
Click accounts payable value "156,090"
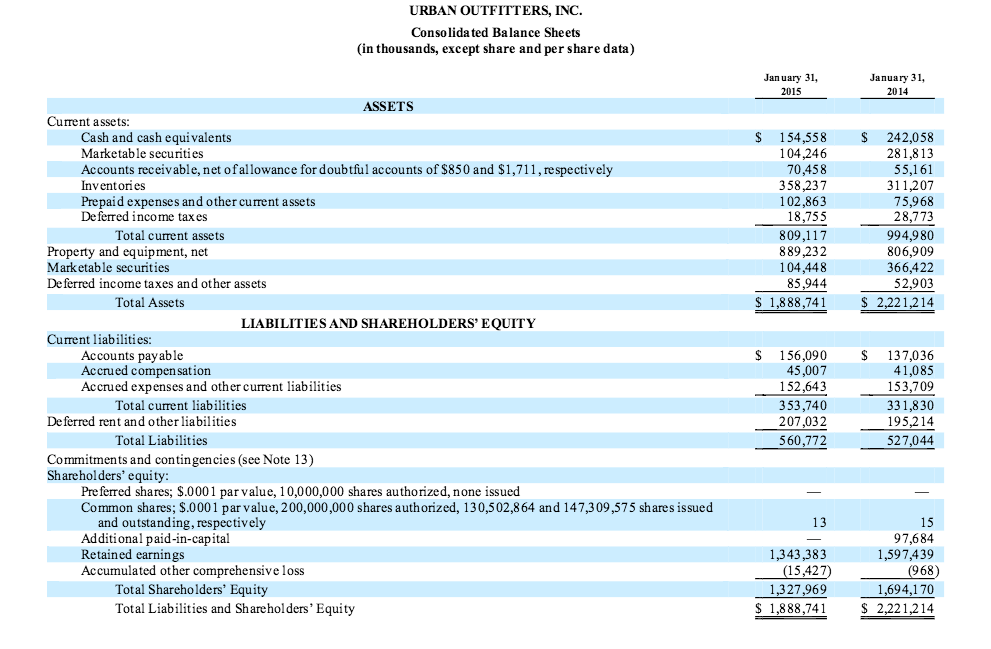coord(803,355)
